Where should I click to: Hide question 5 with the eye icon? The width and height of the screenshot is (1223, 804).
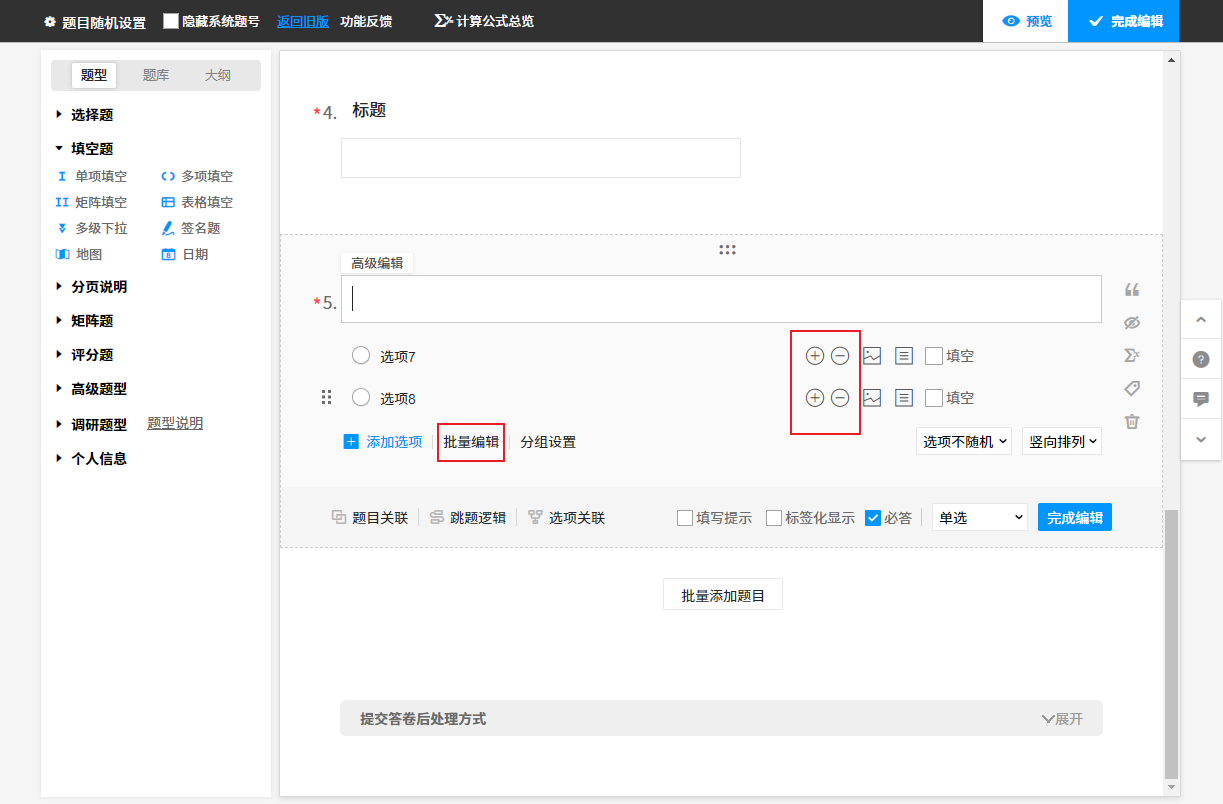point(1132,323)
